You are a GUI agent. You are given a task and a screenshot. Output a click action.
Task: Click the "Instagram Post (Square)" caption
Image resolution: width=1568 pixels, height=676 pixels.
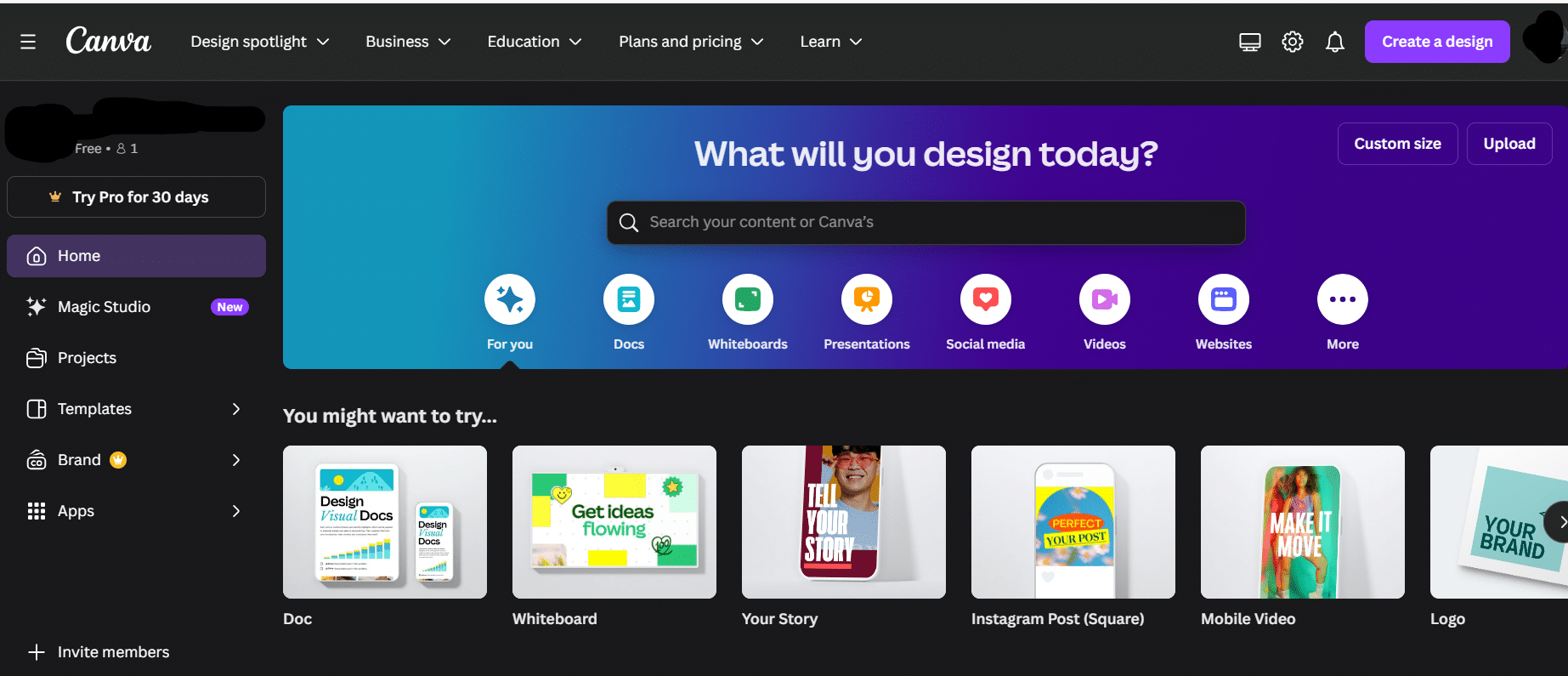(1058, 619)
